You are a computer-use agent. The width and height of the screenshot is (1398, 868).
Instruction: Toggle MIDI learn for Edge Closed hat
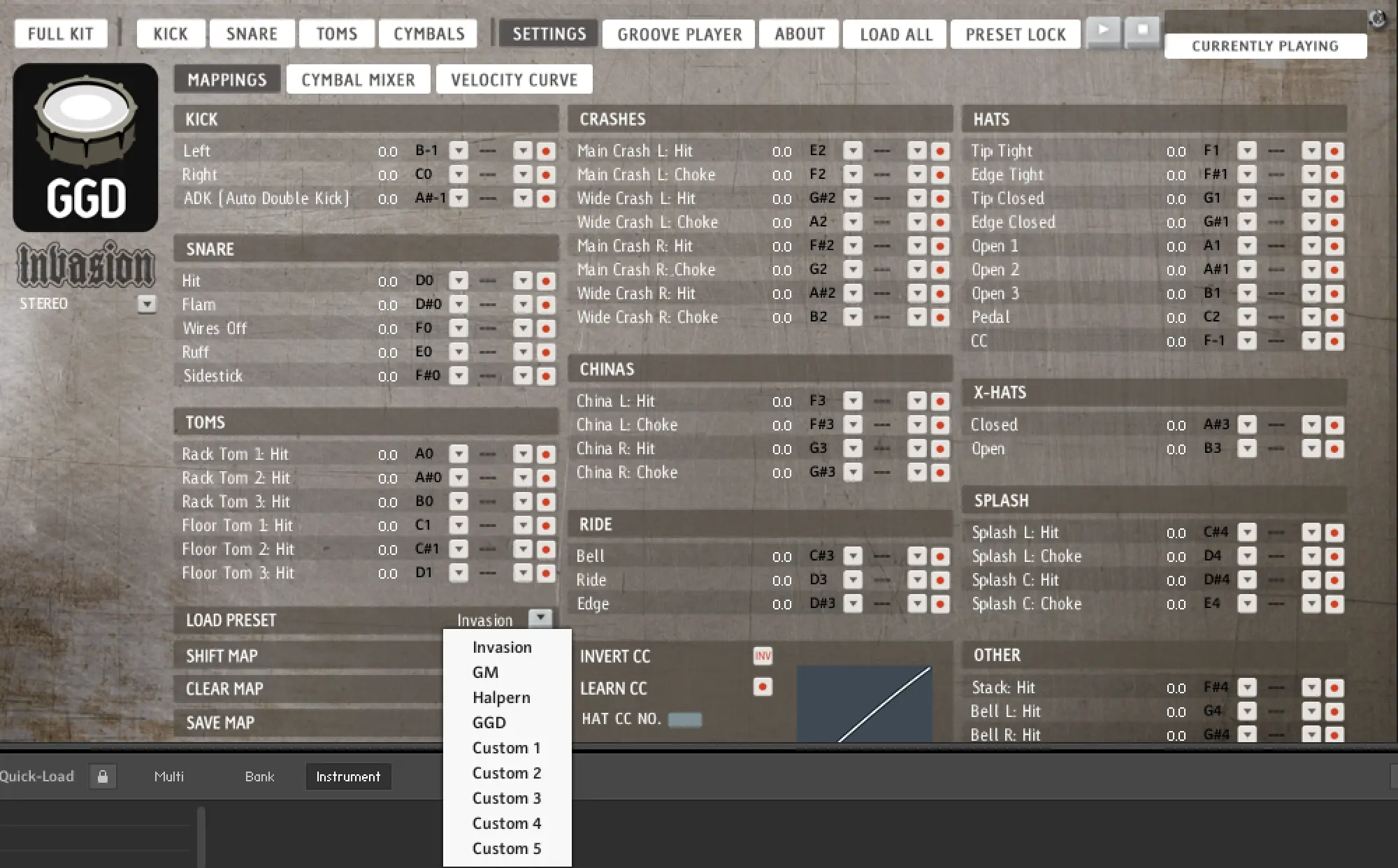[x=1334, y=222]
